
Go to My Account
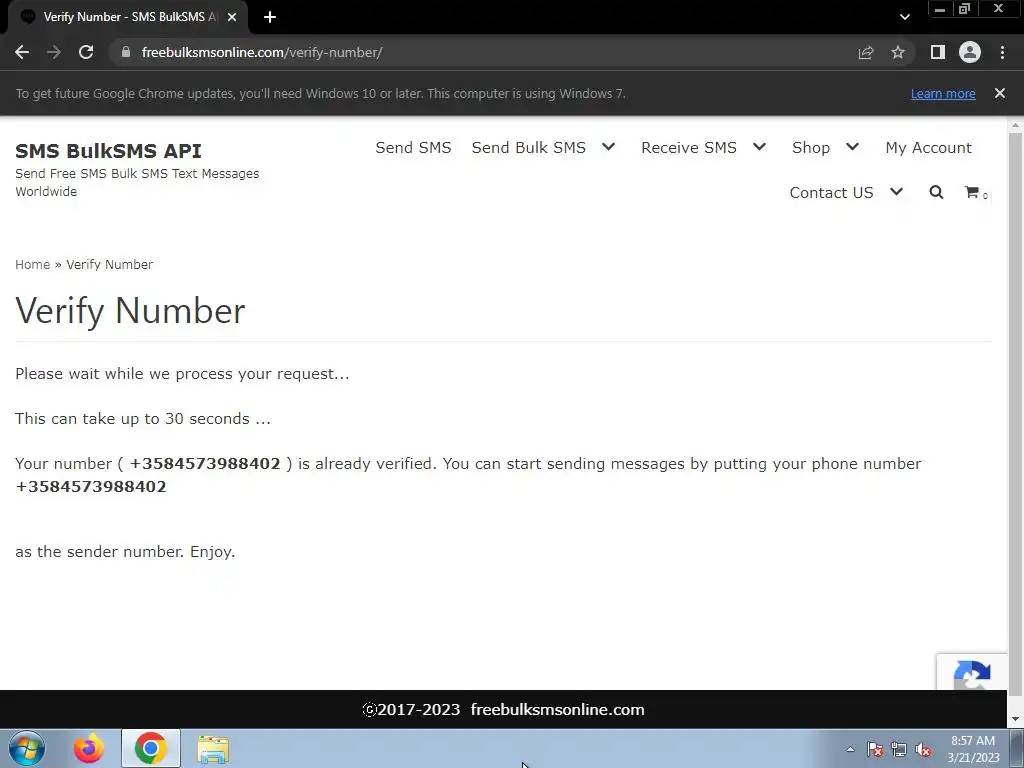point(929,148)
